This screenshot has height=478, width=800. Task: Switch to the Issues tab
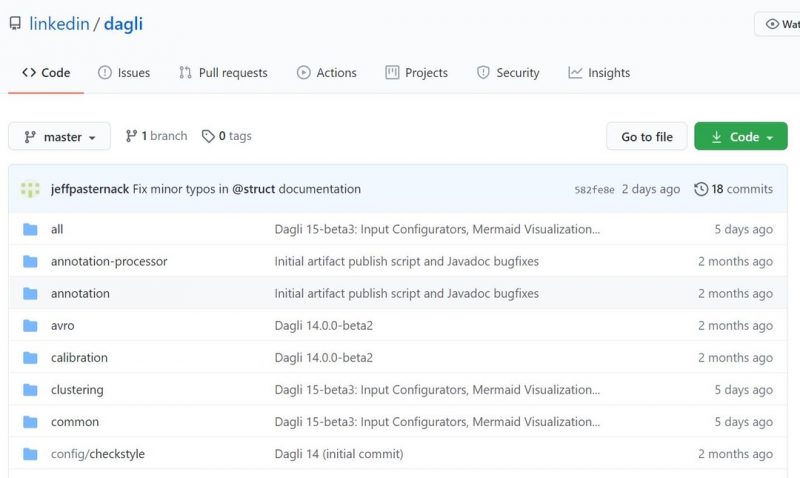124,73
